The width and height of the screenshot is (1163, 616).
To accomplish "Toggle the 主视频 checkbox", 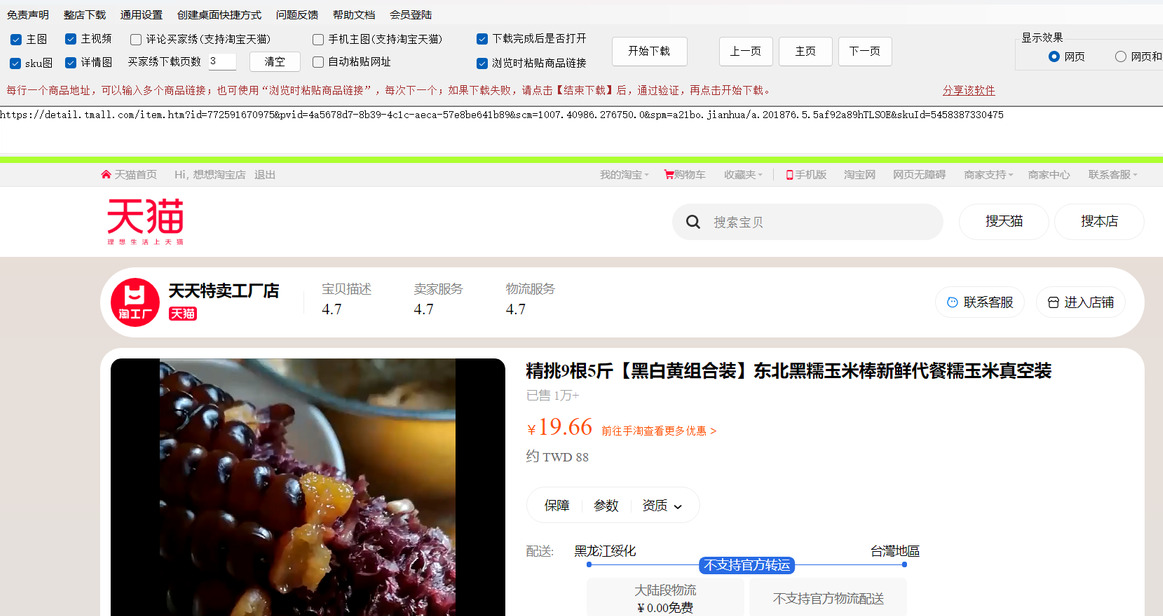I will click(x=70, y=39).
